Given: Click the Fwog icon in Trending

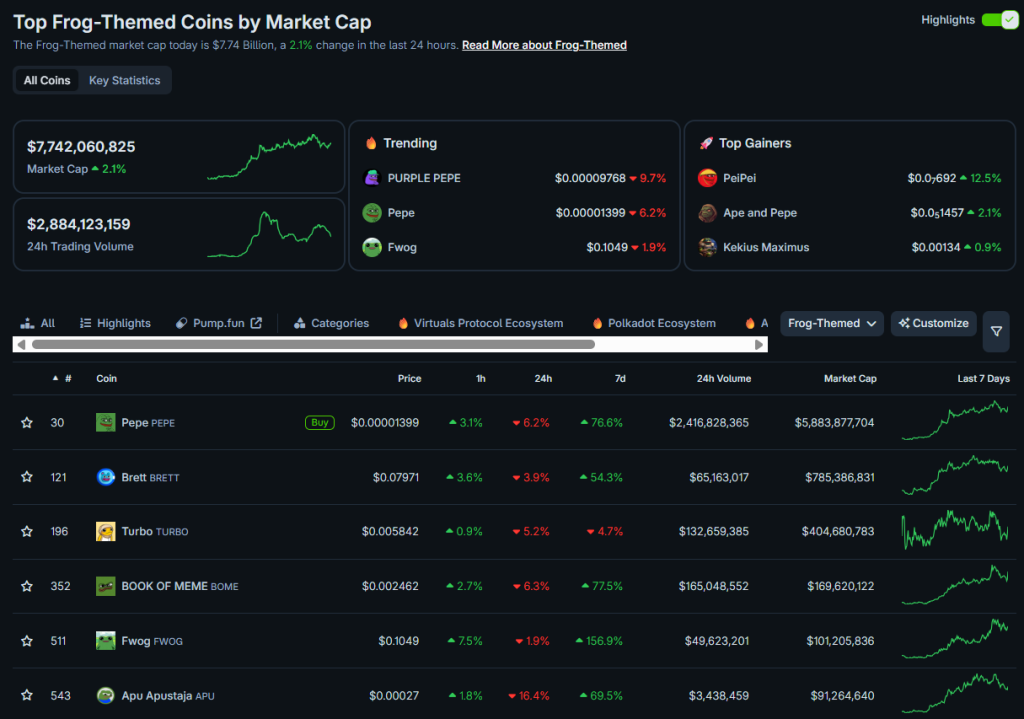Looking at the screenshot, I should pyautogui.click(x=372, y=247).
